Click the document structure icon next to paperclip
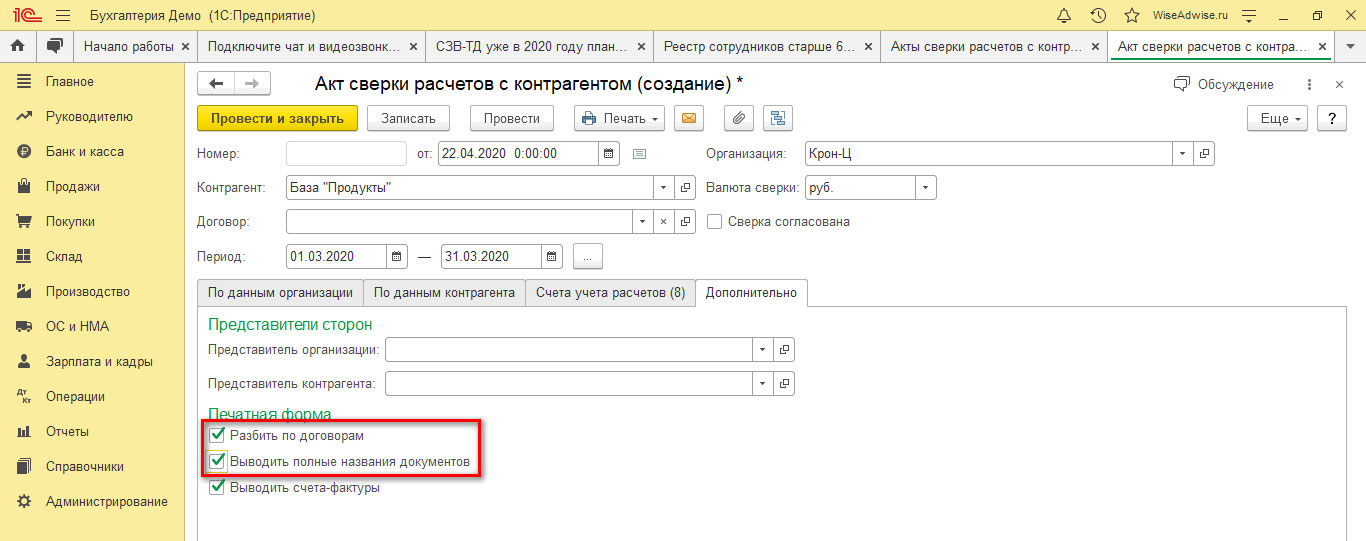Screen dimensions: 1366x541 coord(777,118)
